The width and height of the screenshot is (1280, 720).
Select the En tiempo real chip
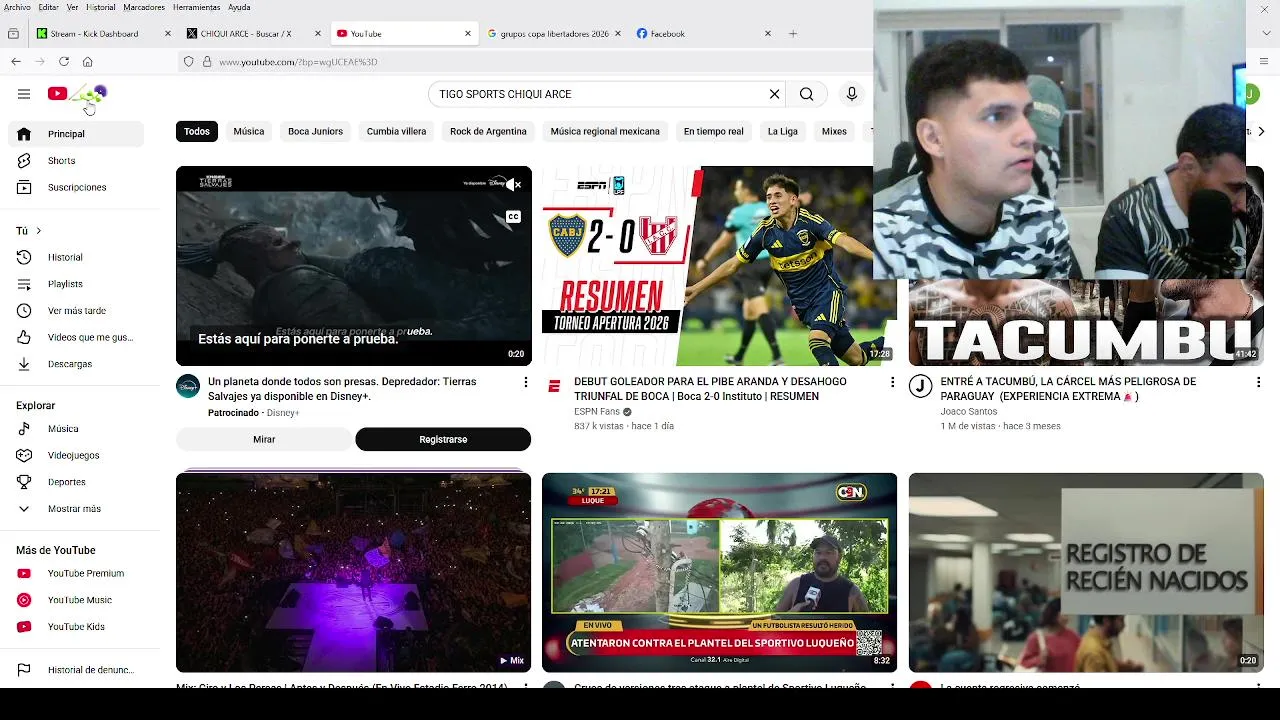tap(713, 131)
